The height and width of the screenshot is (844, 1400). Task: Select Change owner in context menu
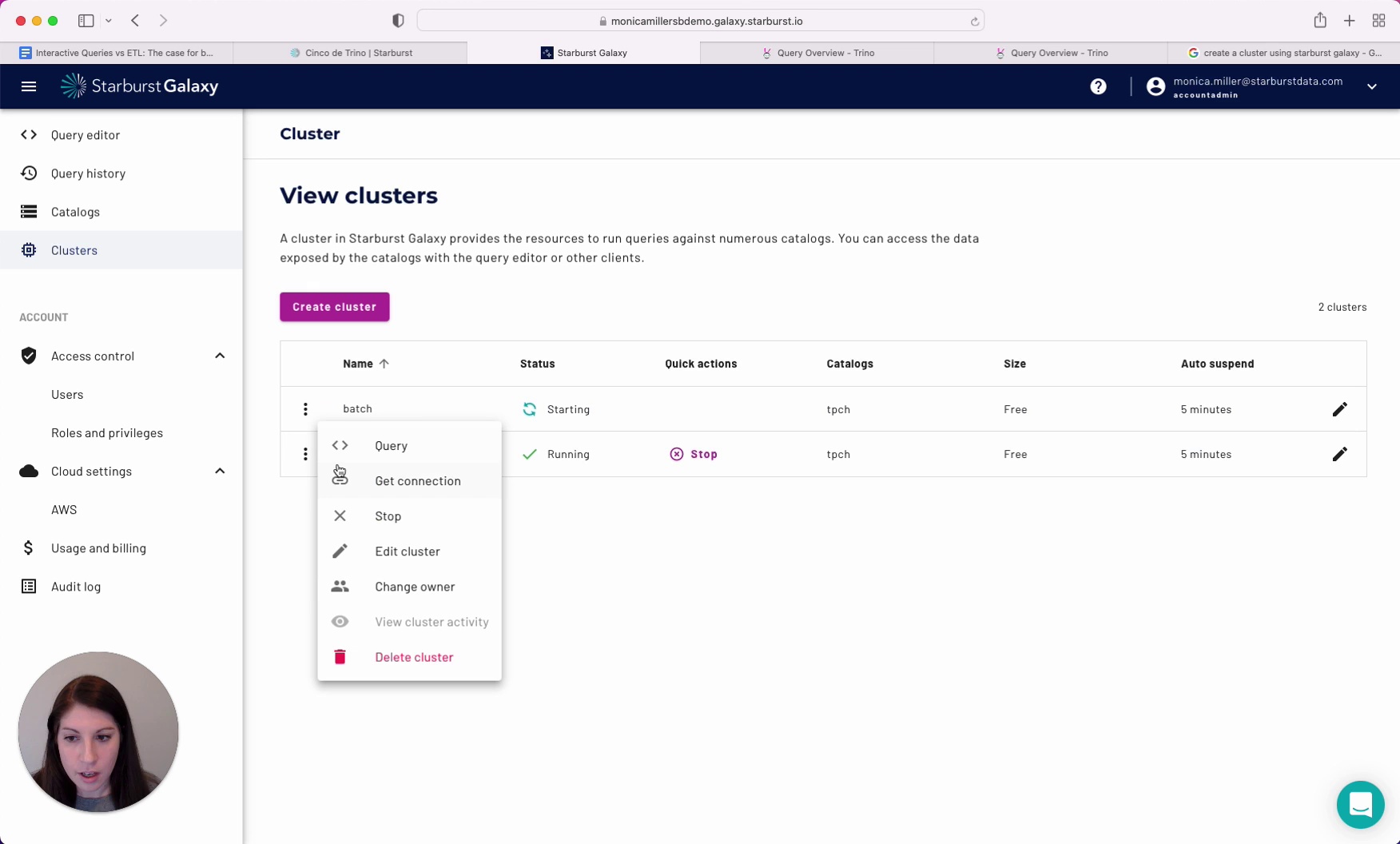409,586
